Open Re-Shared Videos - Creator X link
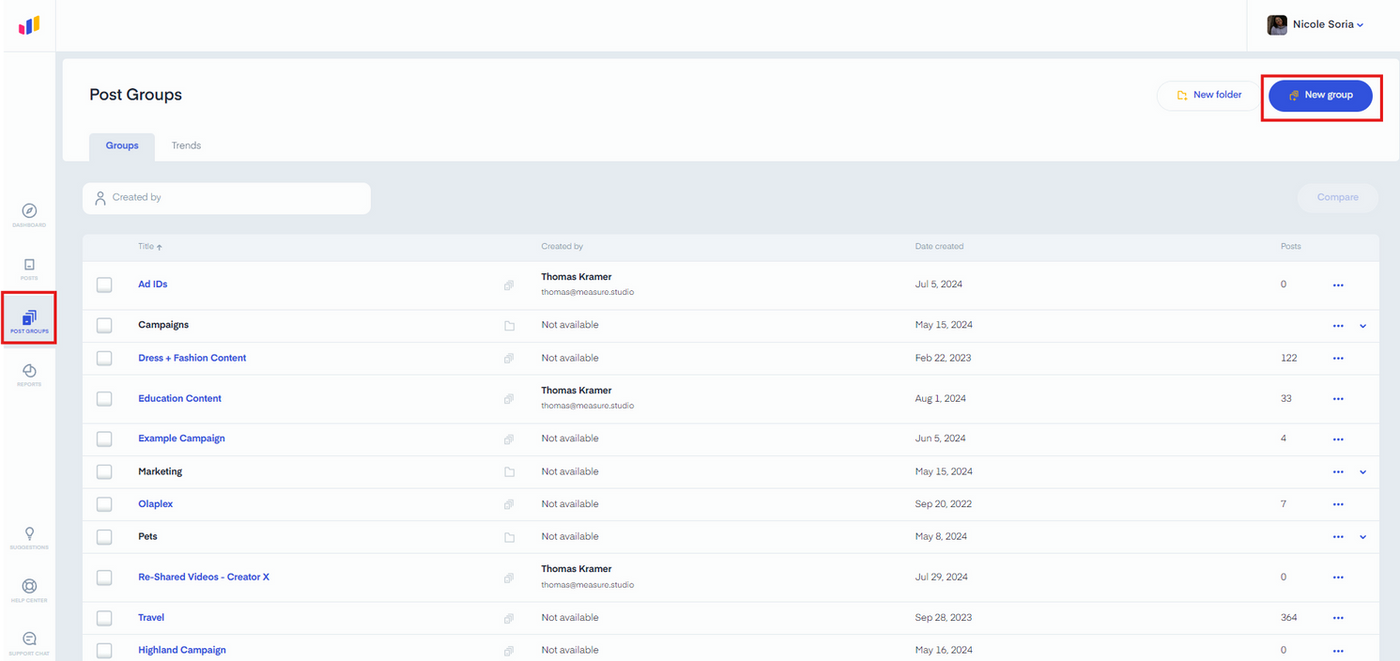Image resolution: width=1400 pixels, height=661 pixels. click(x=204, y=578)
